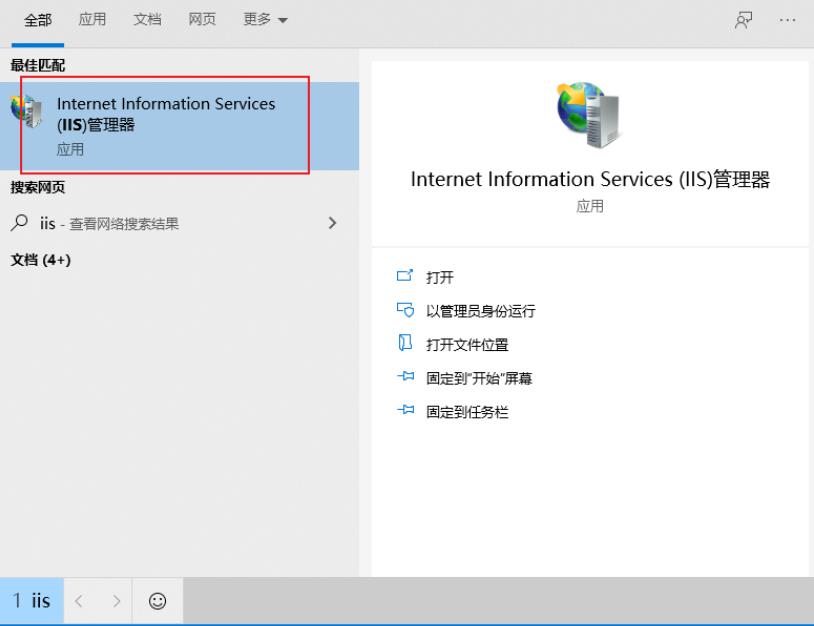814x626 pixels.
Task: Select 以管理员身份运行
Action: coord(481,311)
